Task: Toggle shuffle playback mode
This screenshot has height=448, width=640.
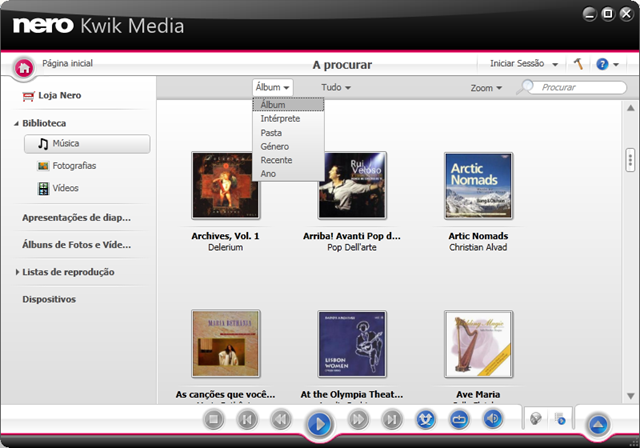Action: click(x=425, y=420)
